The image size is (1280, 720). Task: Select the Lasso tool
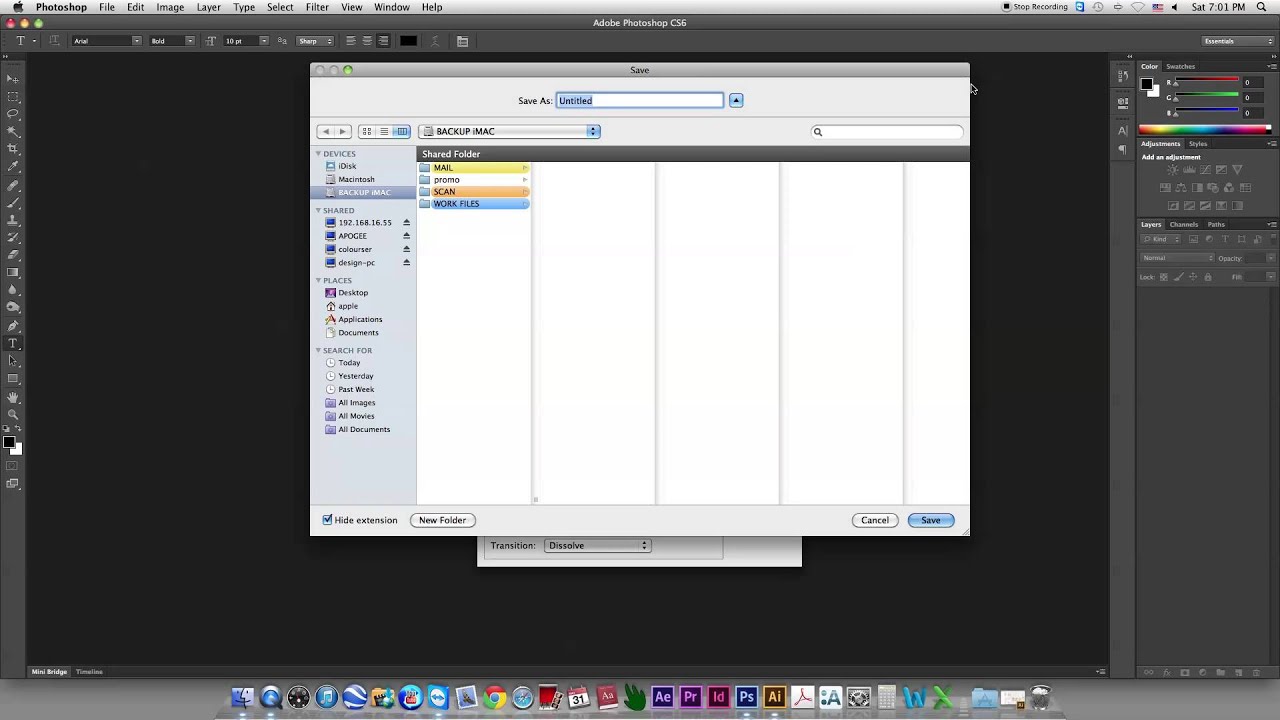click(x=13, y=114)
